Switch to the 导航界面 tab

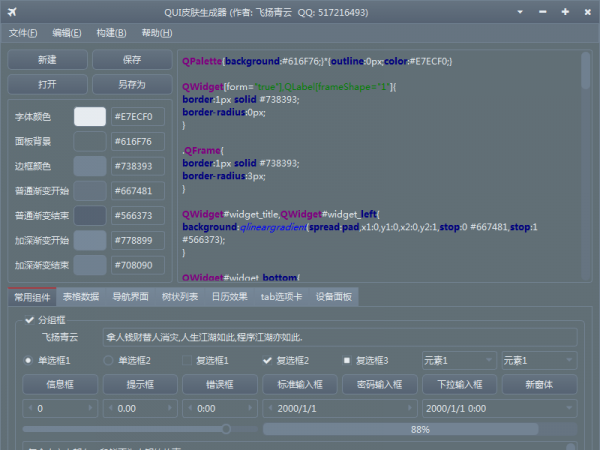tap(132, 297)
